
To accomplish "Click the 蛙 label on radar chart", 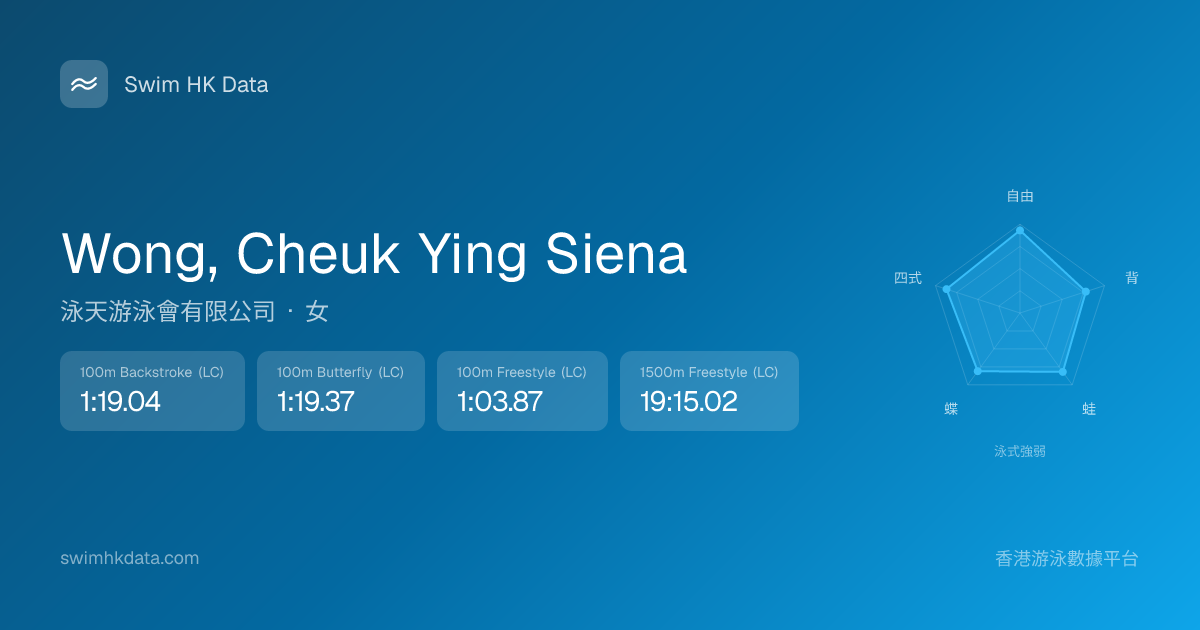I will coord(1089,409).
